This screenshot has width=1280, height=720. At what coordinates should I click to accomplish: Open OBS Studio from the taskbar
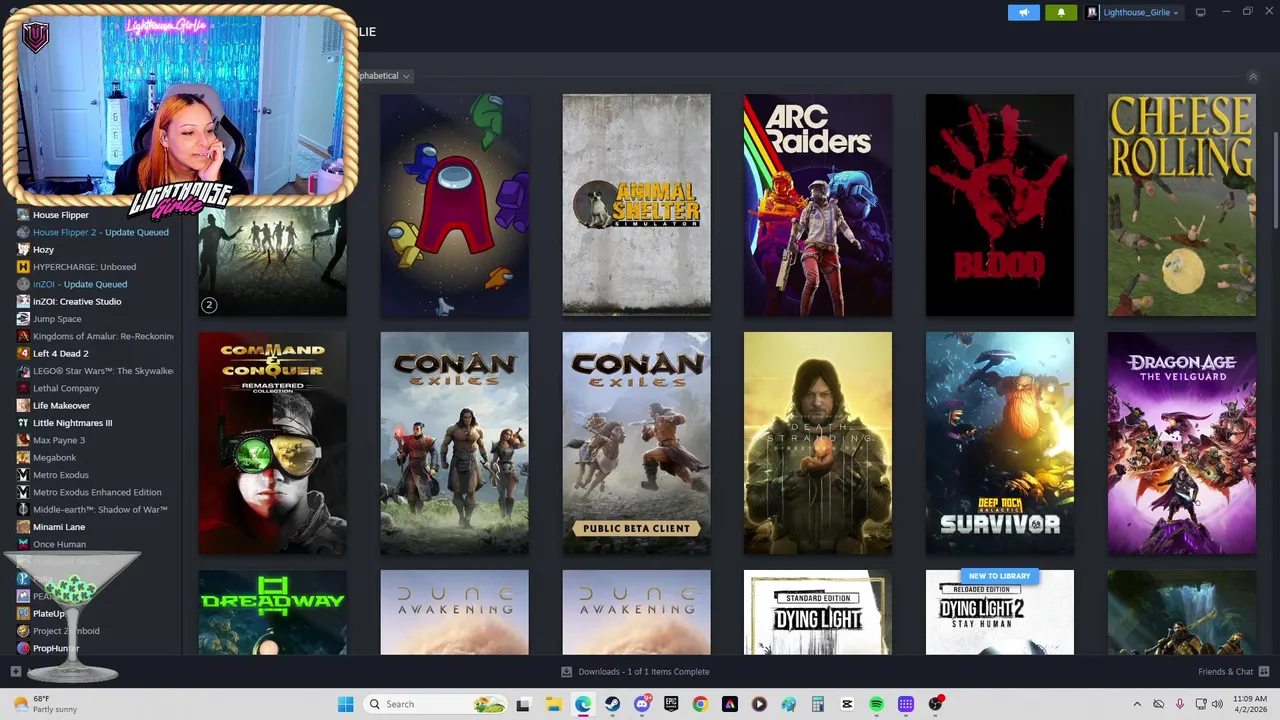pyautogui.click(x=935, y=704)
